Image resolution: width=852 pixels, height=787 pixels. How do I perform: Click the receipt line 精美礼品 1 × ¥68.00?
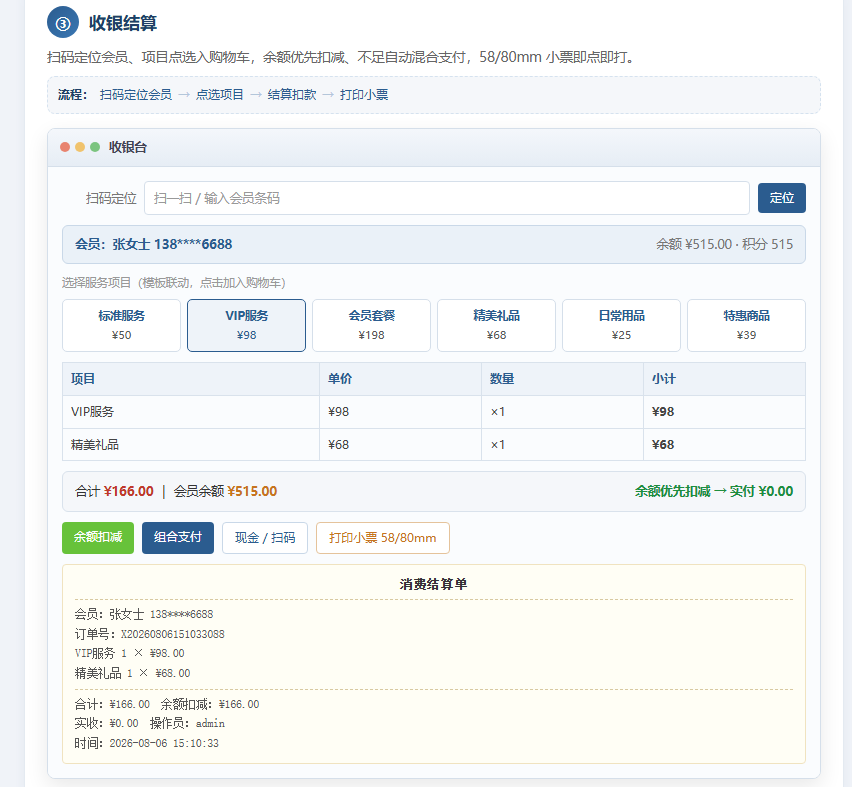133,673
